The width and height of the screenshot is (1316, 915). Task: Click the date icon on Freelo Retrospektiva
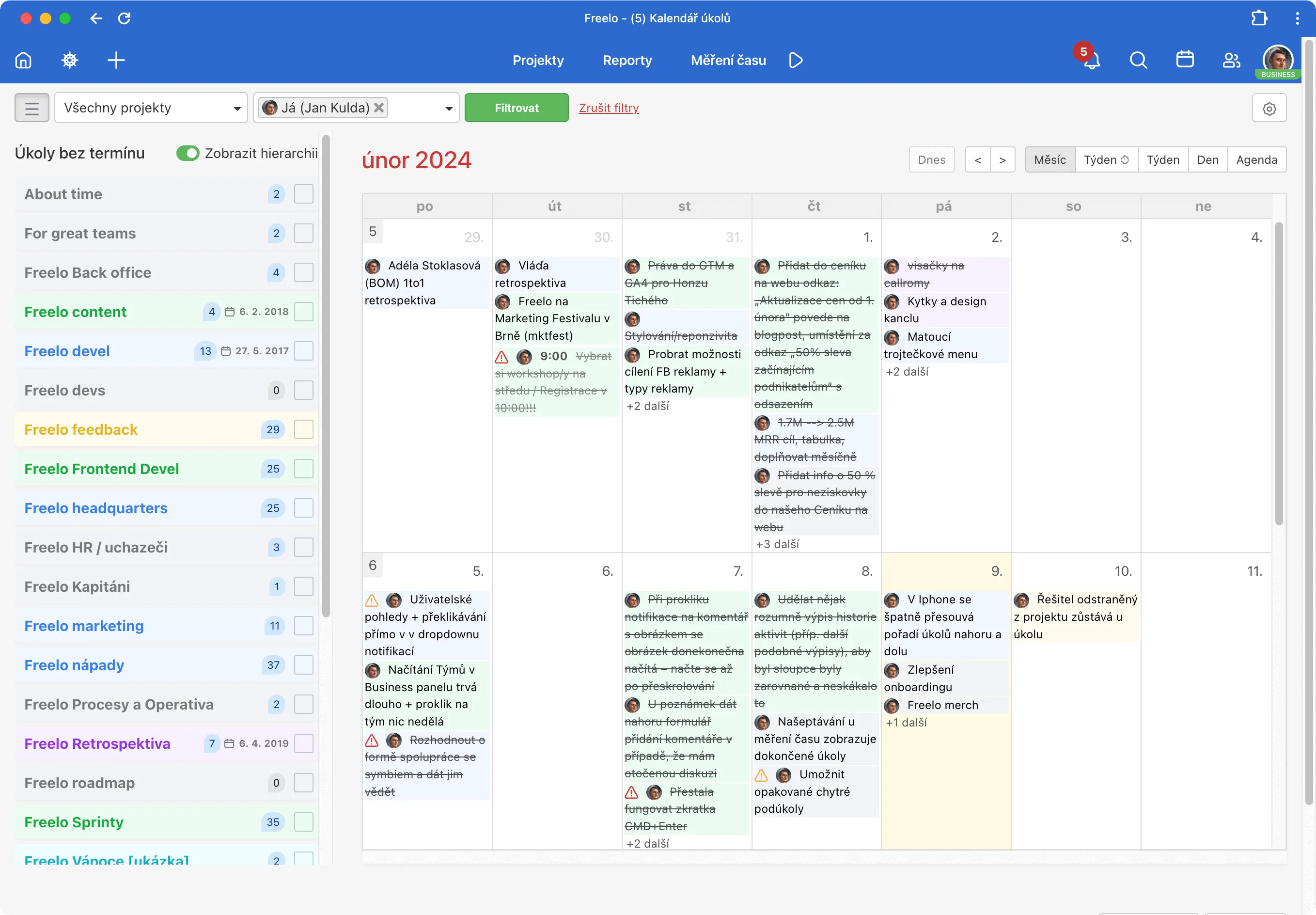[x=229, y=743]
